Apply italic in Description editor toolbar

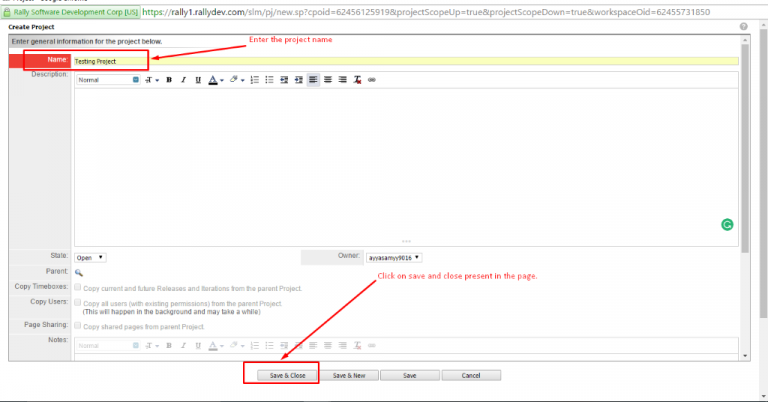tap(183, 80)
